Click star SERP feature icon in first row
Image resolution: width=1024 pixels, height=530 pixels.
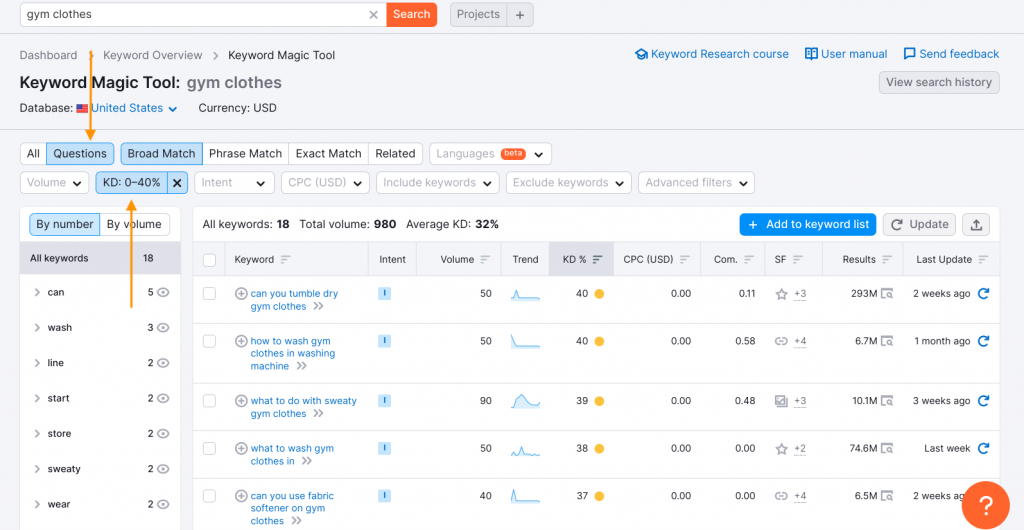pyautogui.click(x=781, y=294)
